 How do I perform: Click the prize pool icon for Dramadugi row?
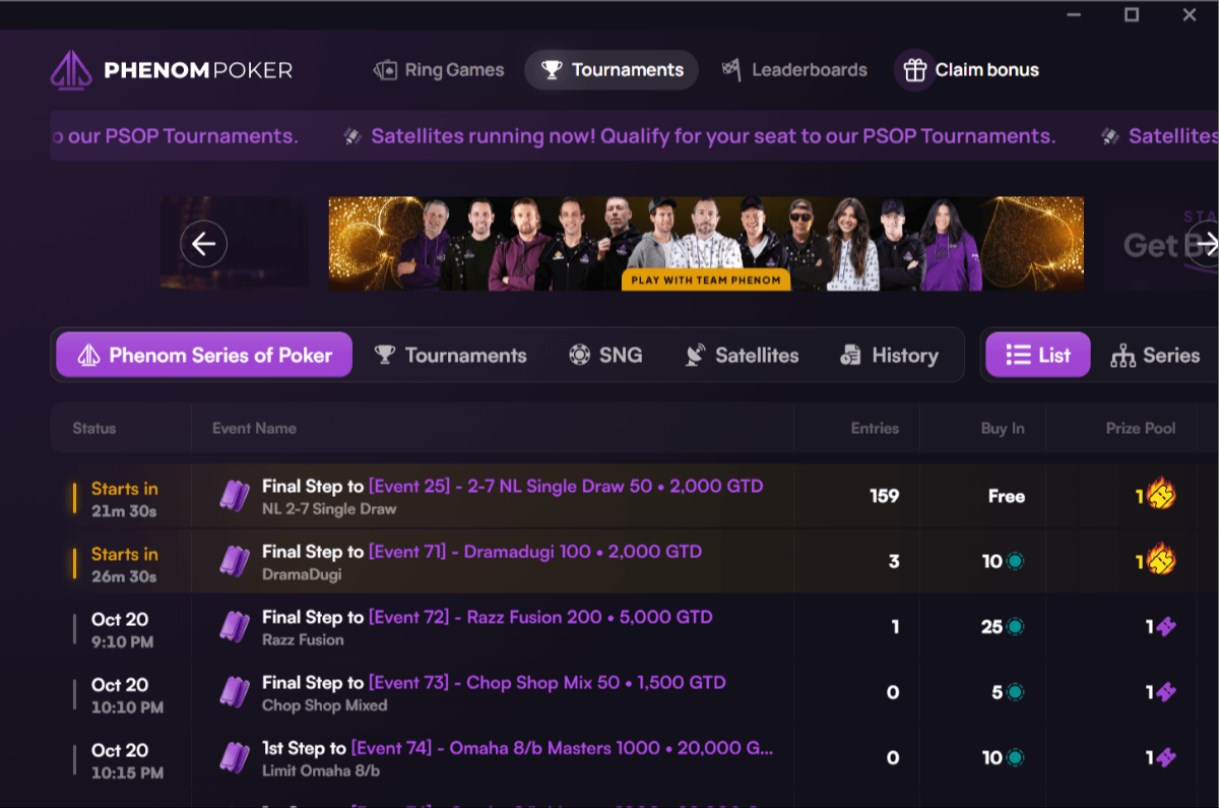(1161, 559)
